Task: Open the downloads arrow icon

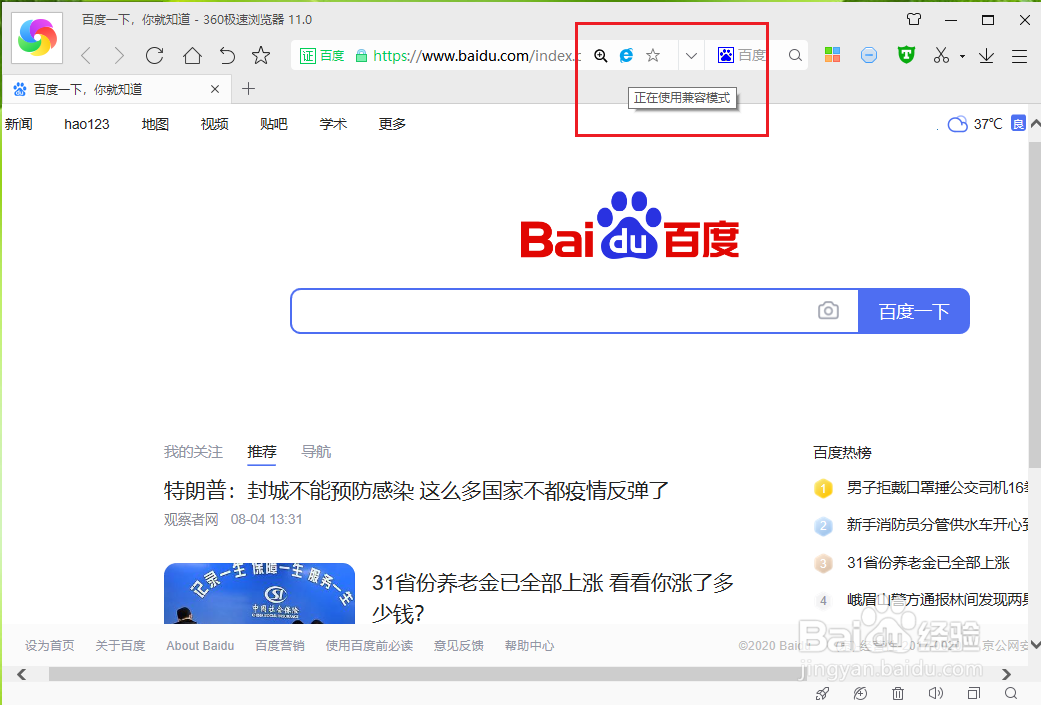Action: [x=987, y=56]
